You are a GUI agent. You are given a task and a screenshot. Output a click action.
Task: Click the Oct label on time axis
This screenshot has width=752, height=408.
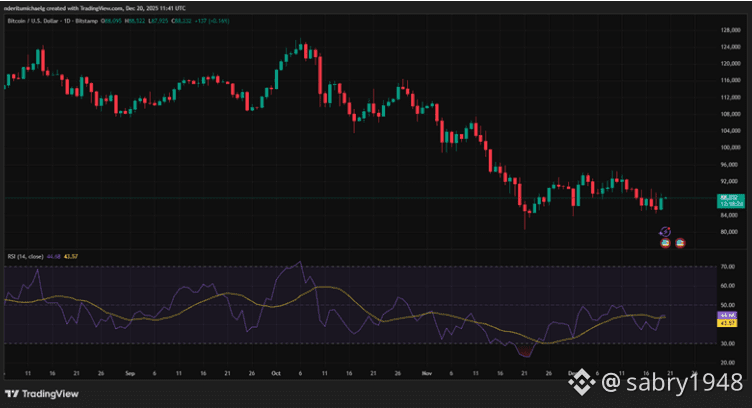click(x=276, y=371)
